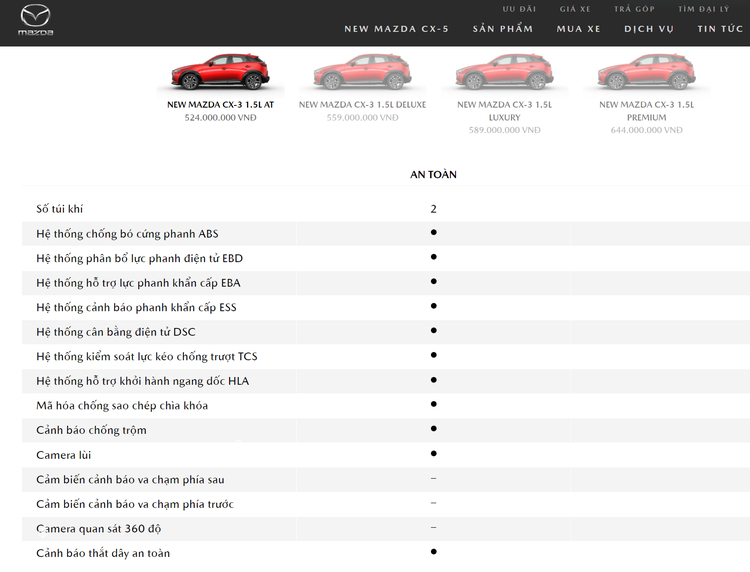Viewport: 750px width, 572px height.
Task: Click the 589.000.000 VNĐ price
Action: (x=505, y=130)
